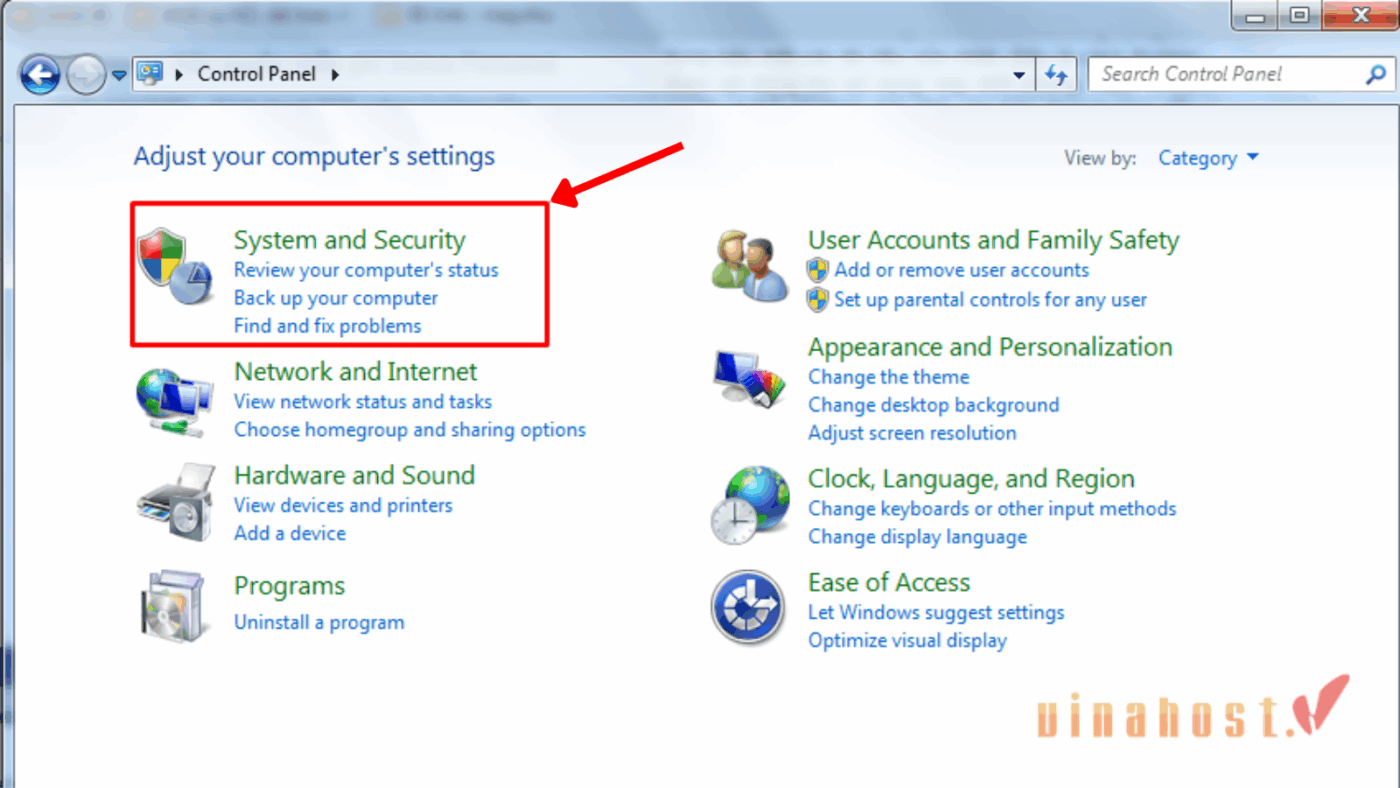Click the Back arrow button
The width and height of the screenshot is (1400, 788).
(41, 75)
